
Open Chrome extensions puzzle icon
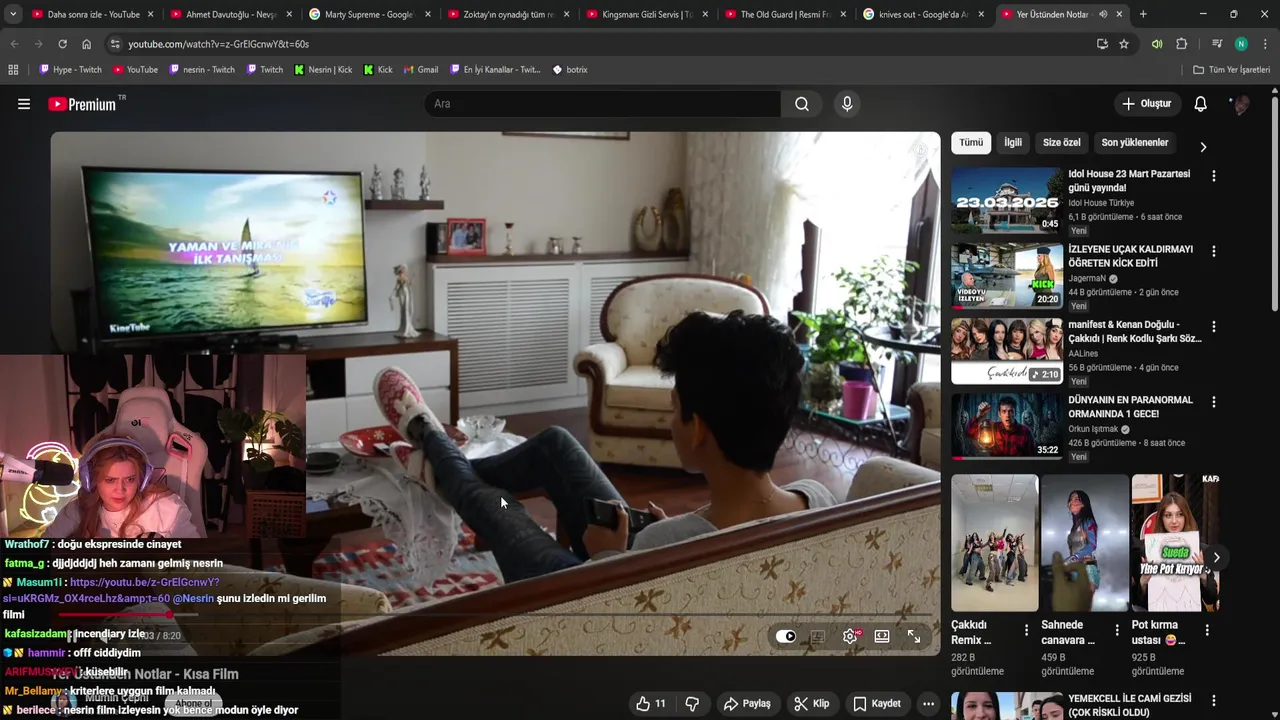click(x=1182, y=44)
